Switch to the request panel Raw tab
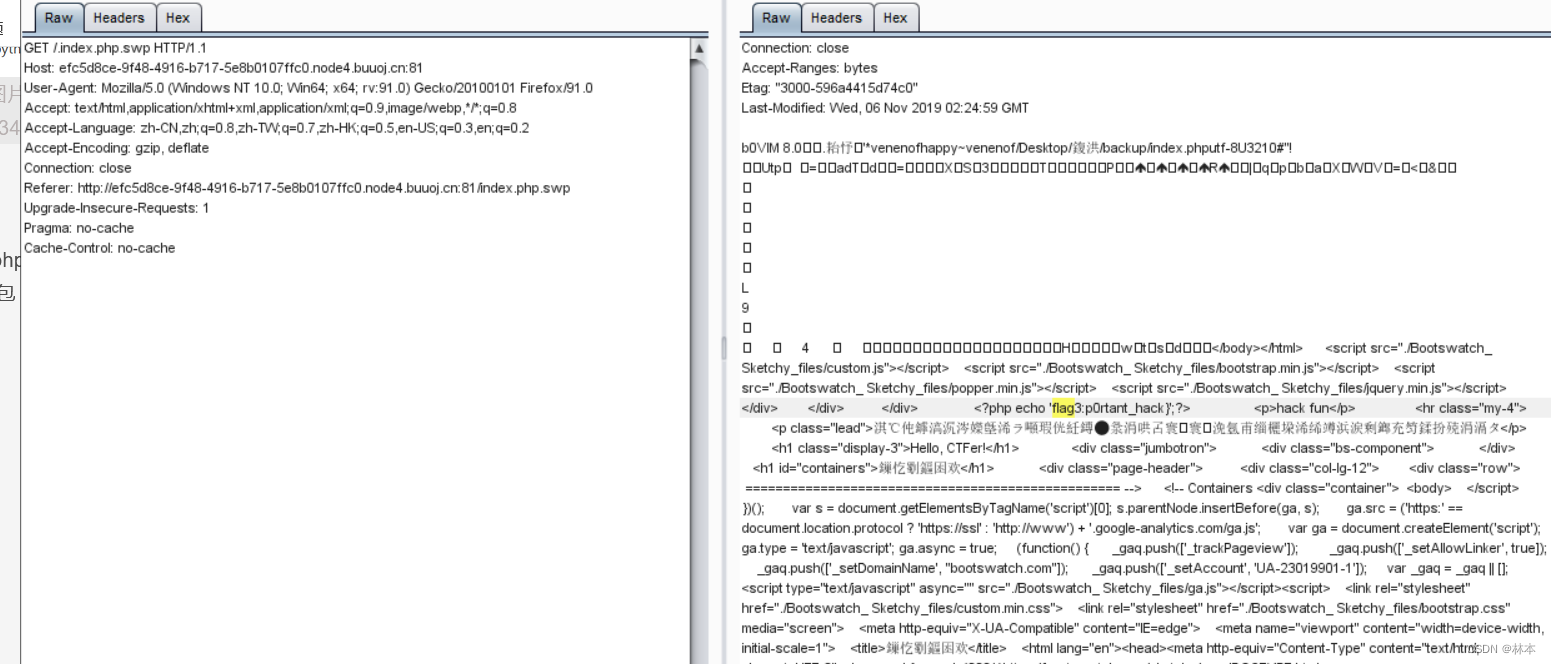 pos(59,18)
